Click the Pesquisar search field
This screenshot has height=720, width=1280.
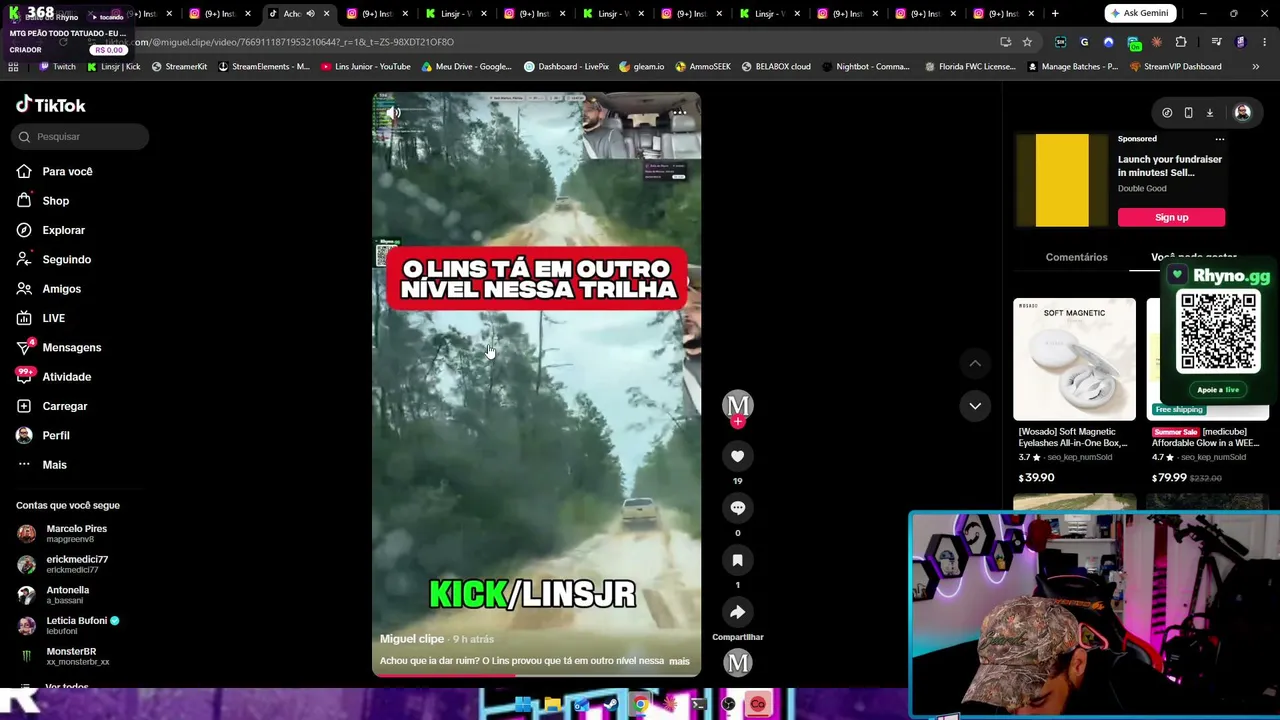click(82, 137)
